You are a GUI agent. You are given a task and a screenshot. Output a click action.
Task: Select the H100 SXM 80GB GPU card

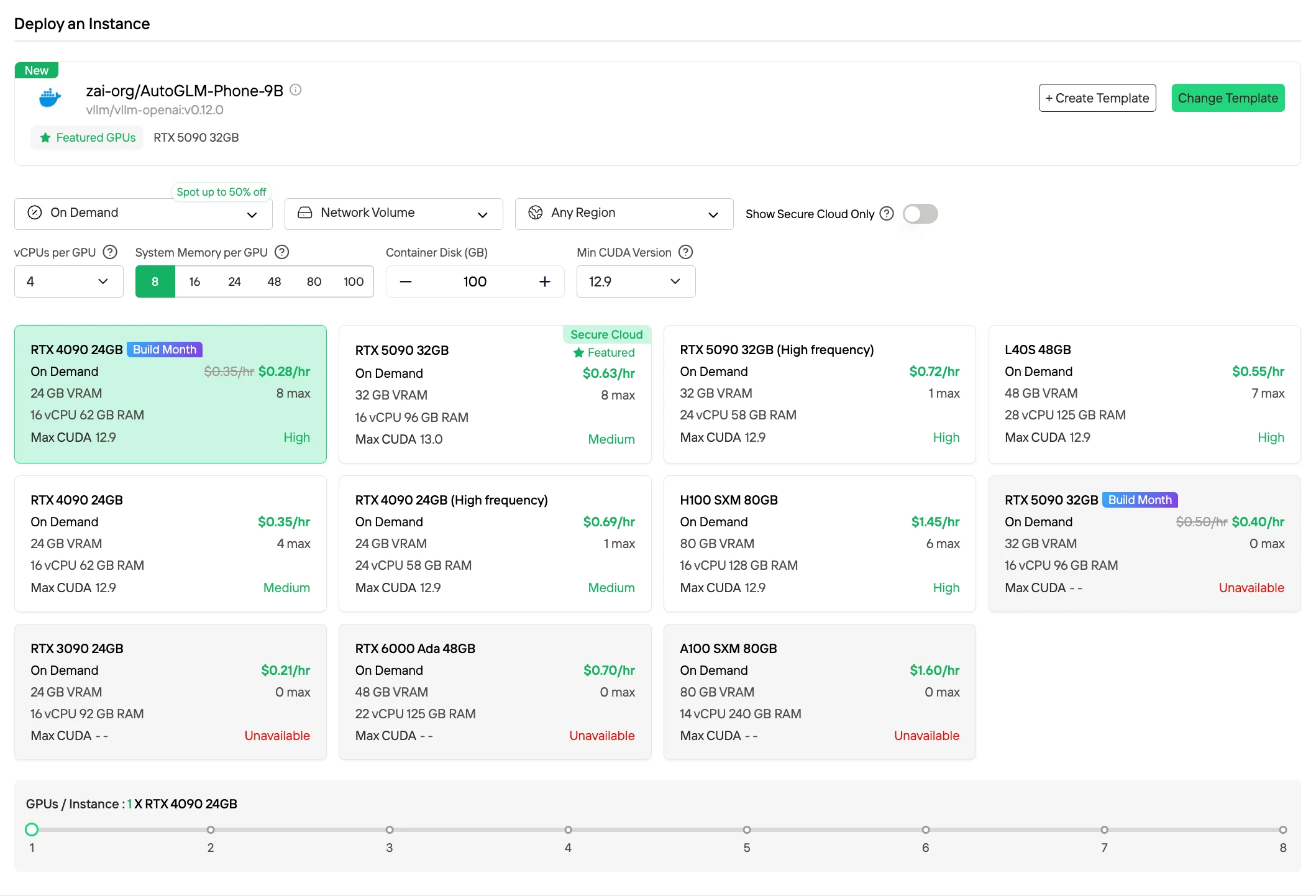(x=820, y=544)
